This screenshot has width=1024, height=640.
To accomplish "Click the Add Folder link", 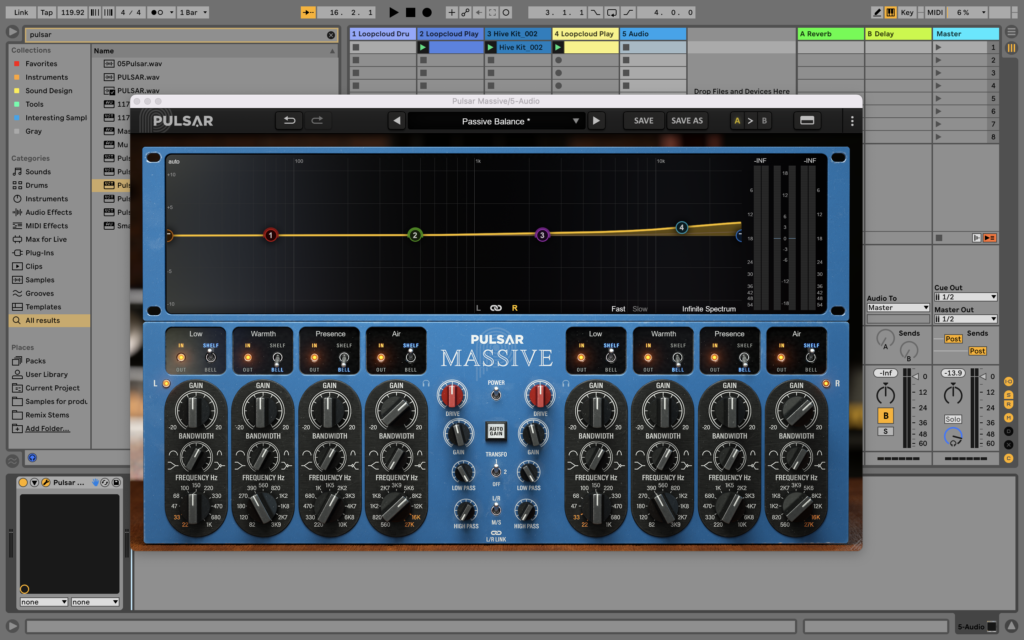I will point(47,429).
